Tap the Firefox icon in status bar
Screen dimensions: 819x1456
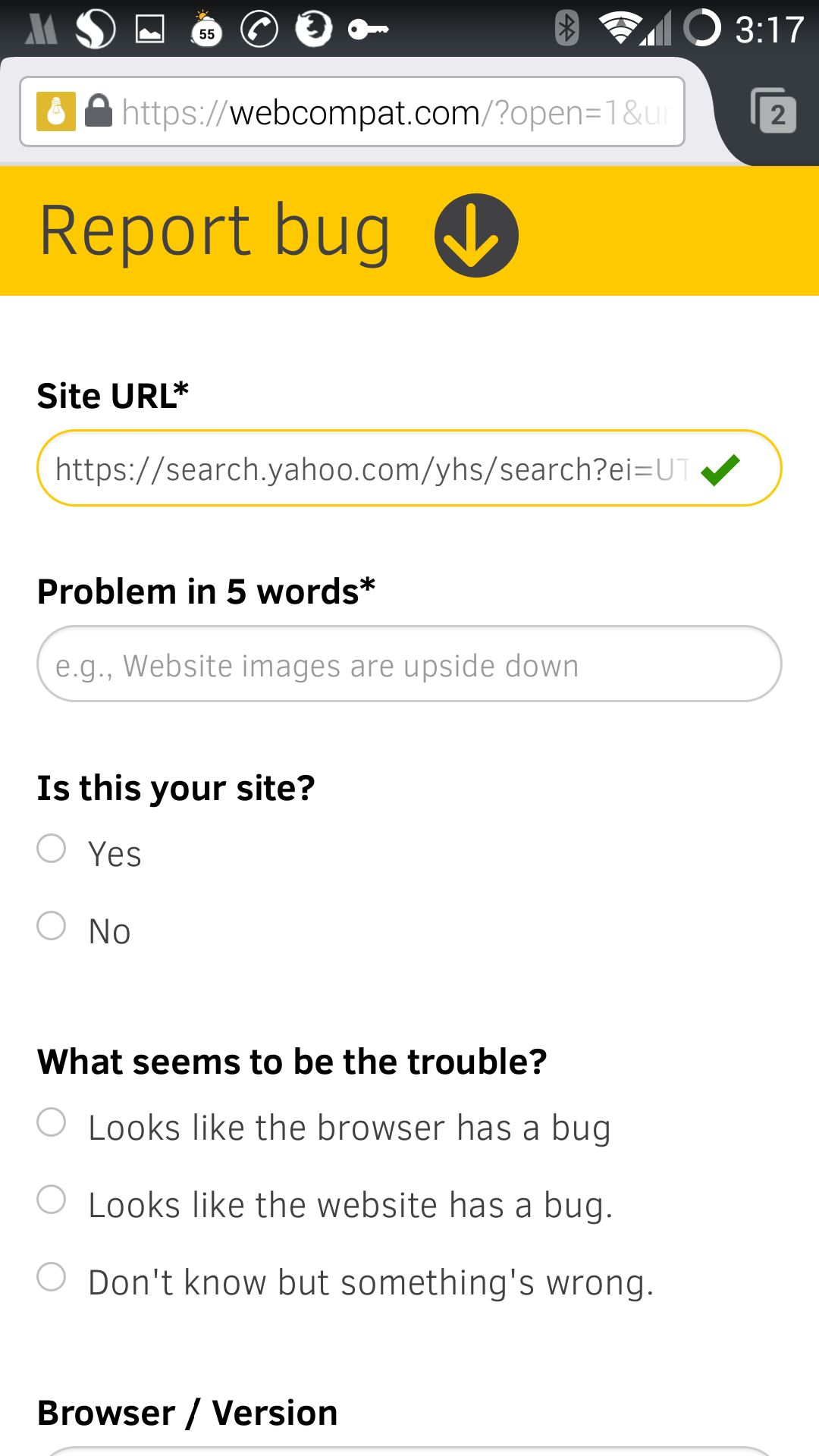point(314,29)
